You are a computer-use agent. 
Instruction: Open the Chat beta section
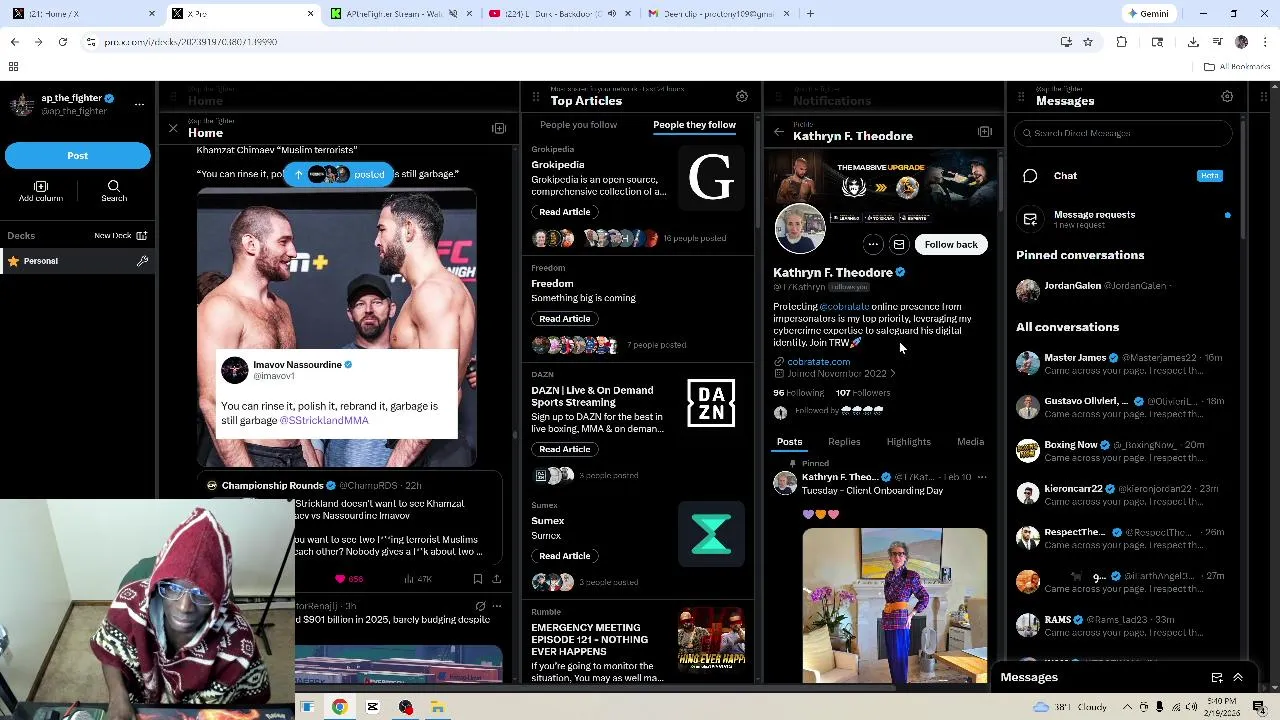click(1124, 176)
